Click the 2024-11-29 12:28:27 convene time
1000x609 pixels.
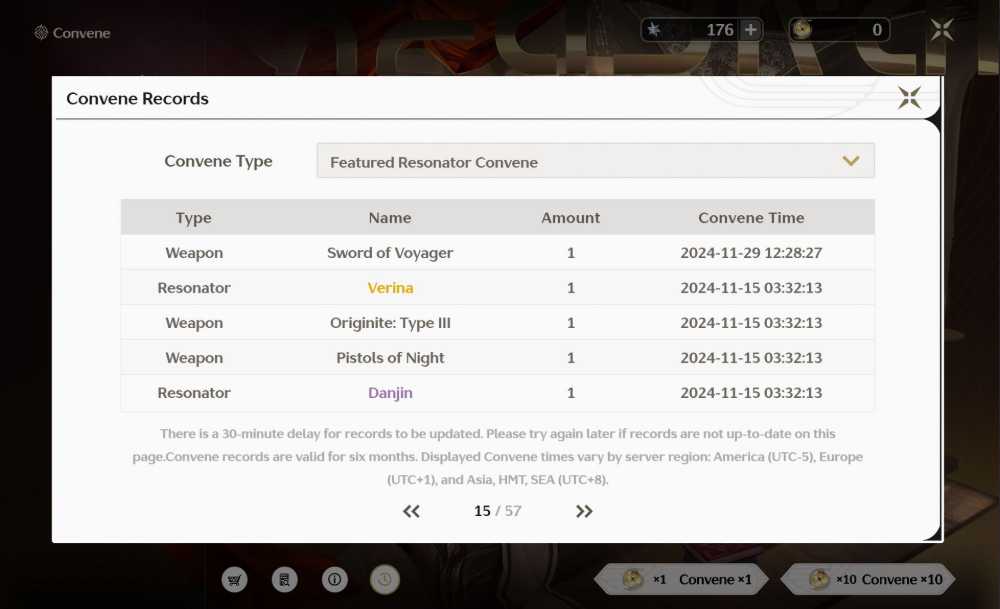pos(751,253)
